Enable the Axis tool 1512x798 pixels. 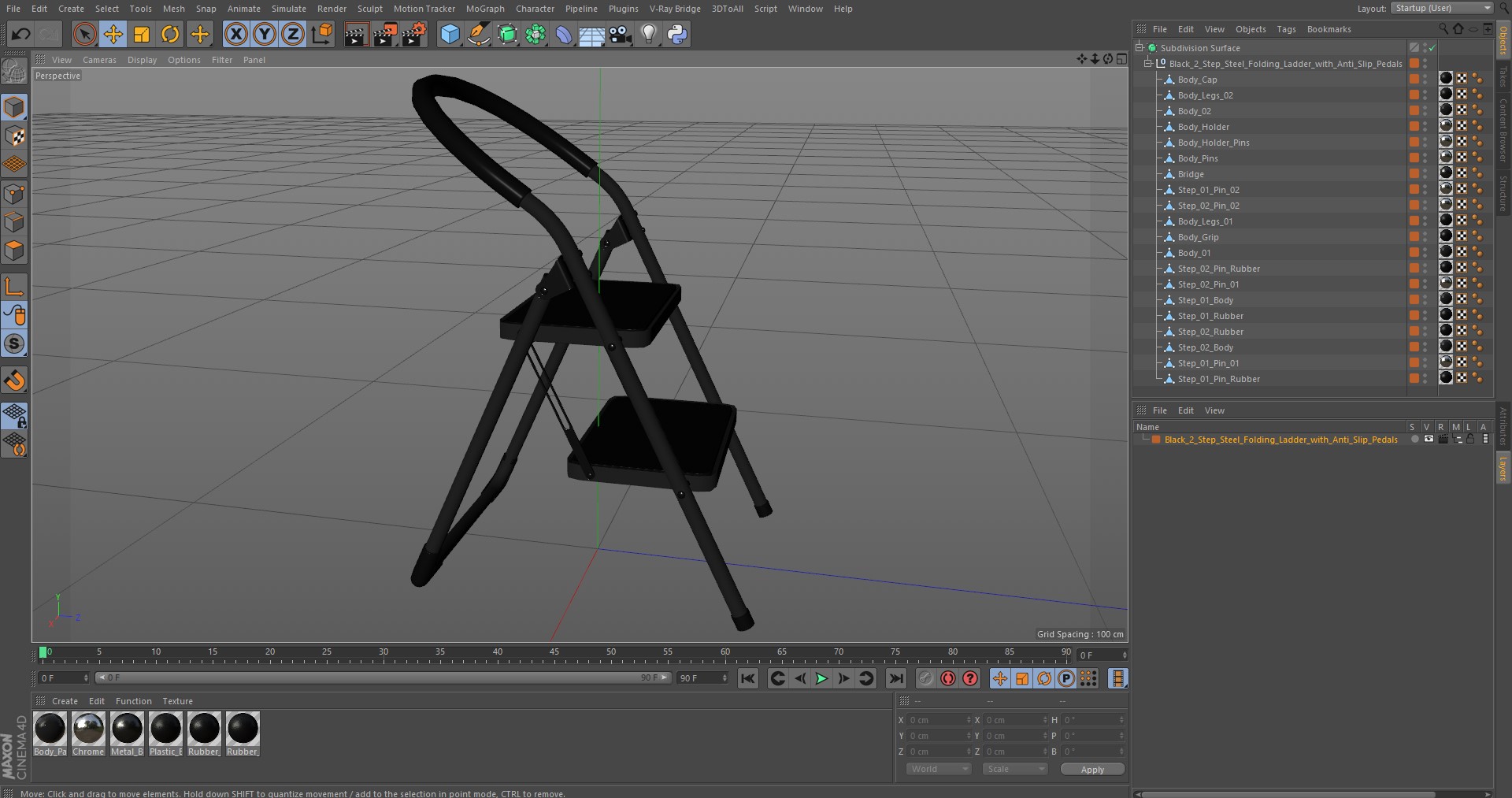tap(14, 286)
